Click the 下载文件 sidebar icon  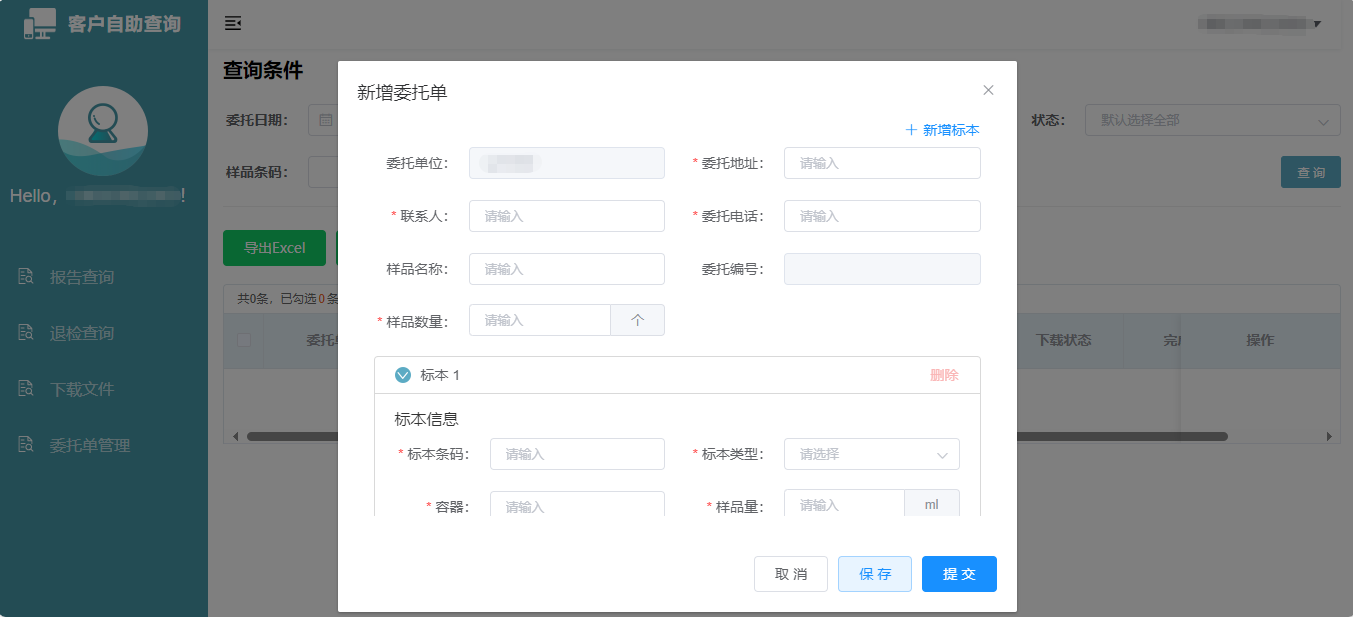pyautogui.click(x=26, y=389)
